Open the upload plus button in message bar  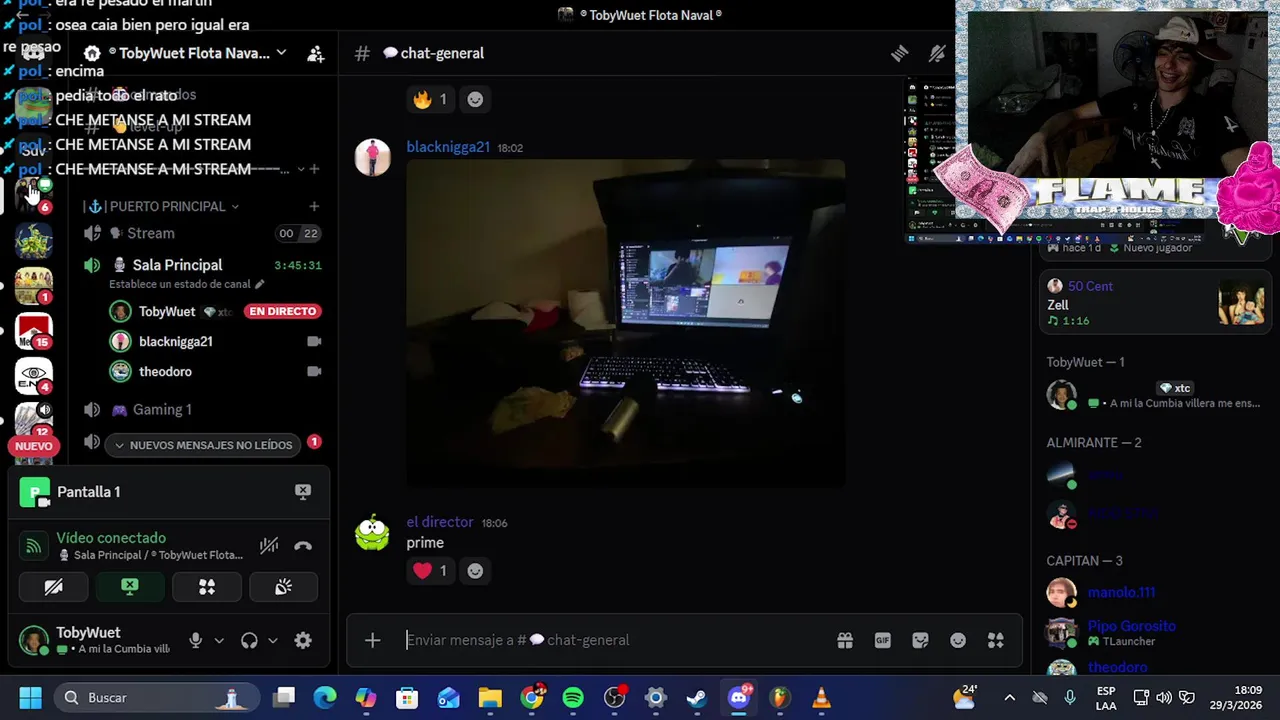coord(372,640)
